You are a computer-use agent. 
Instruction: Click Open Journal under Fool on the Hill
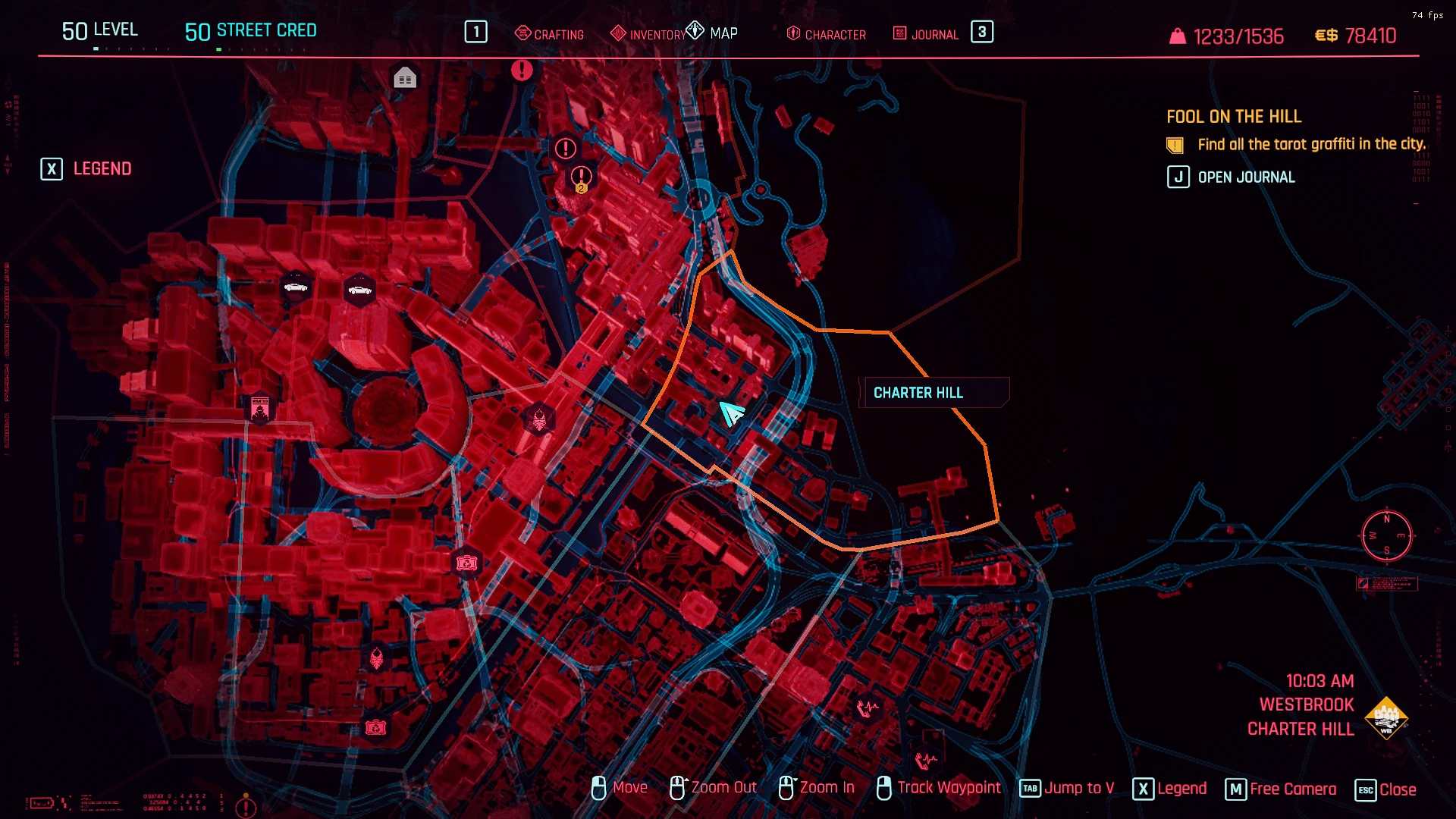tap(1231, 177)
